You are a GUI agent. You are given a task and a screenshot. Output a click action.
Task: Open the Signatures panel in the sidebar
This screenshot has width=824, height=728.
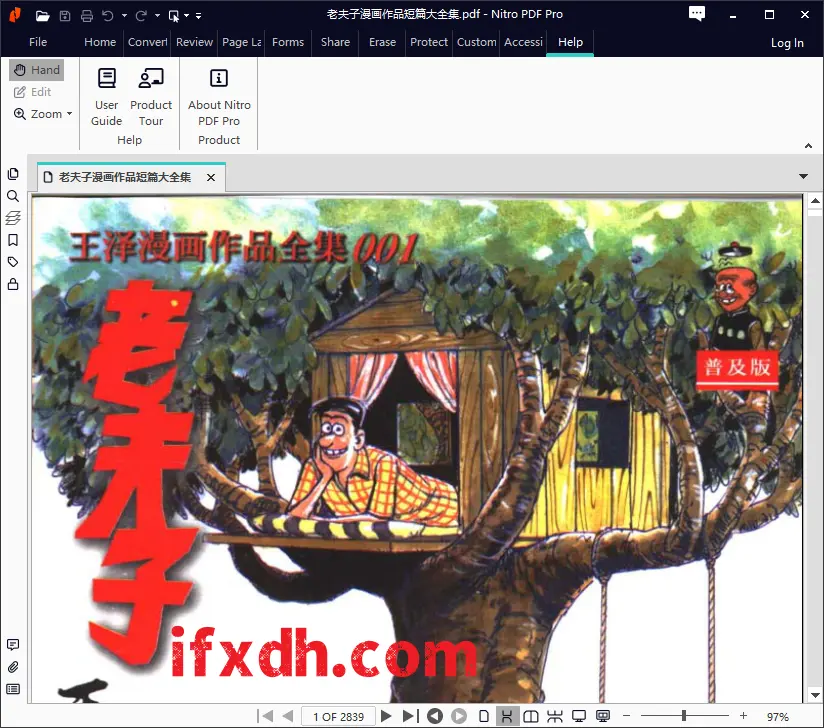(x=13, y=283)
